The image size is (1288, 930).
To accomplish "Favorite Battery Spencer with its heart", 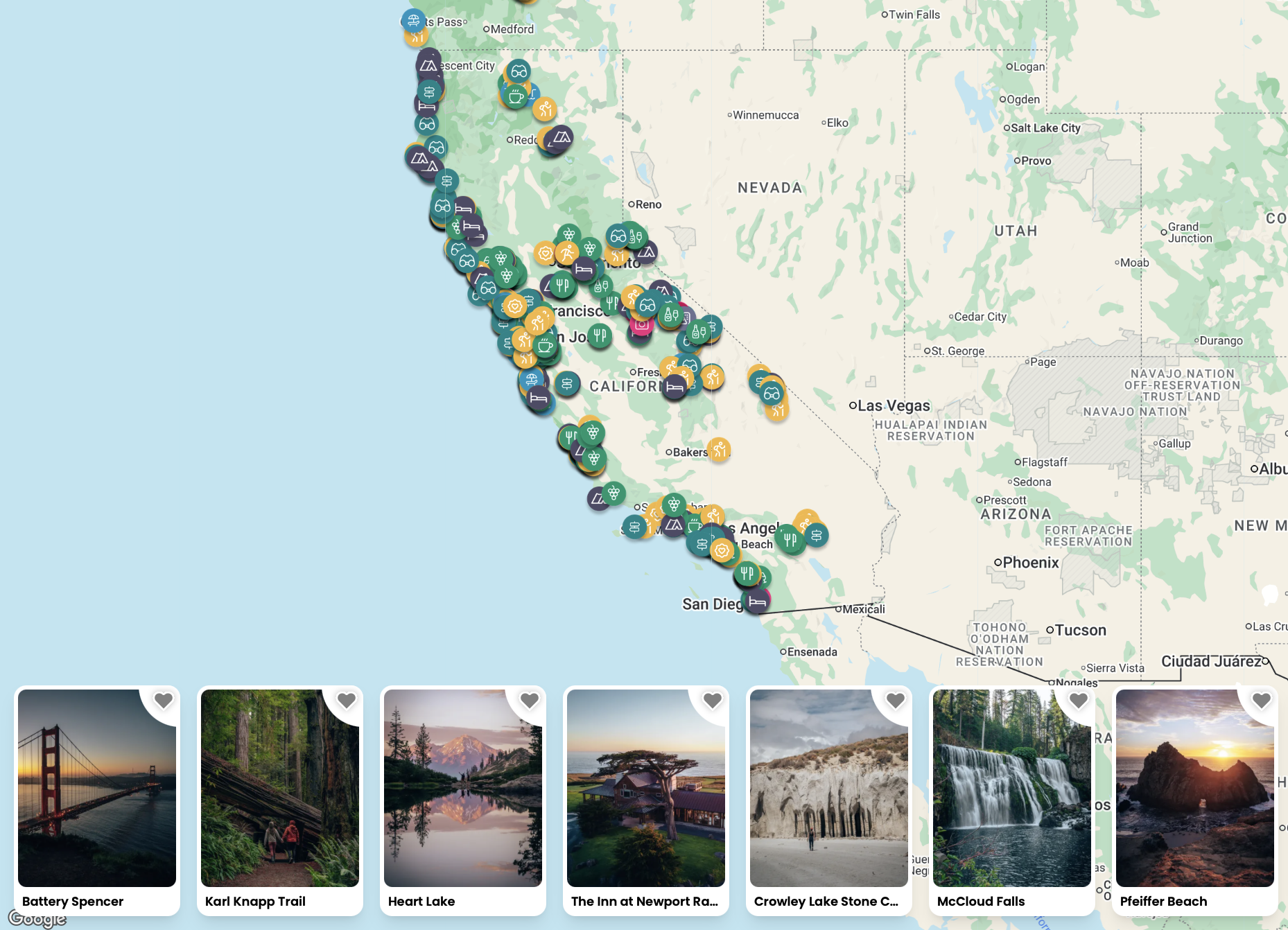I will 164,701.
